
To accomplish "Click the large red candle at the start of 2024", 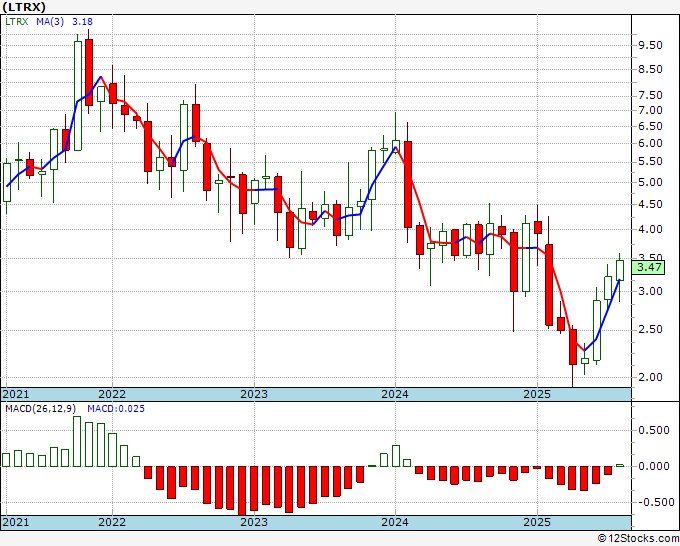I will tap(408, 184).
